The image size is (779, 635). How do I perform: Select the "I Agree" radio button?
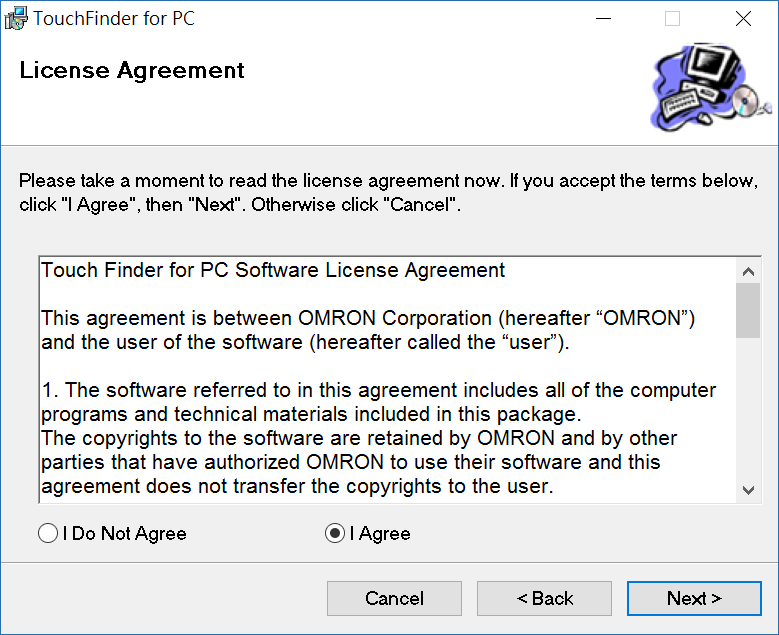coord(335,534)
